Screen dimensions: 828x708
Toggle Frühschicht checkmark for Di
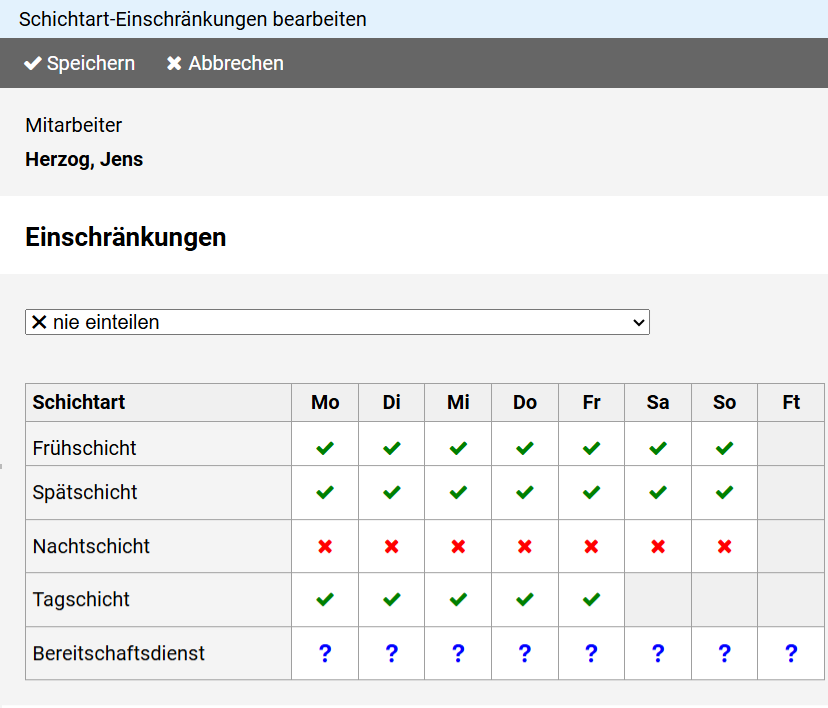click(391, 448)
